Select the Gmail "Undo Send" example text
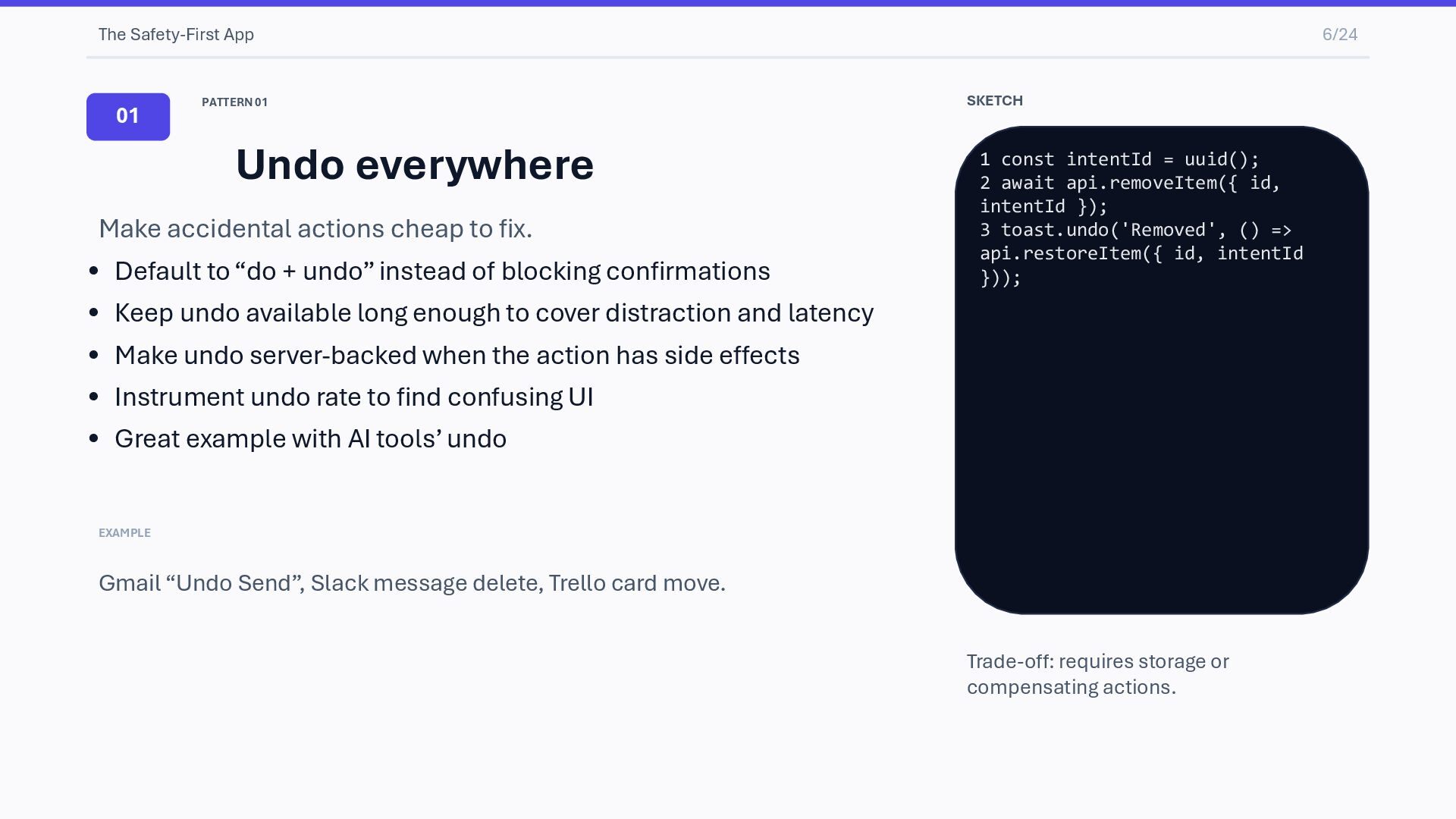This screenshot has width=1456, height=819. (x=412, y=583)
